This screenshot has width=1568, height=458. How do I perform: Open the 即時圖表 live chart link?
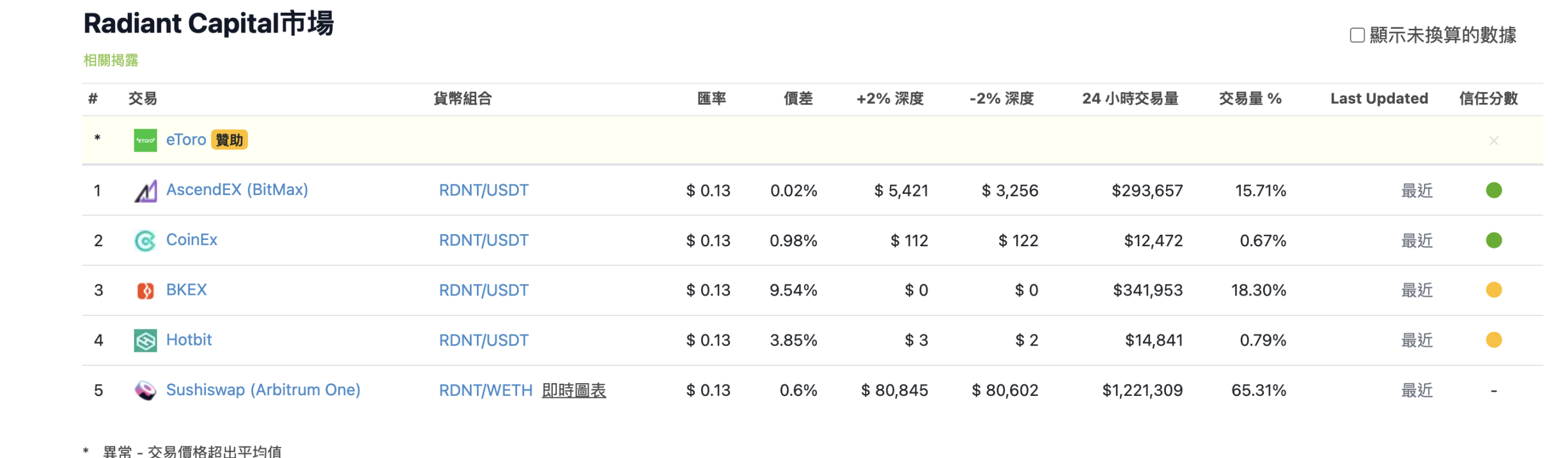pyautogui.click(x=574, y=390)
